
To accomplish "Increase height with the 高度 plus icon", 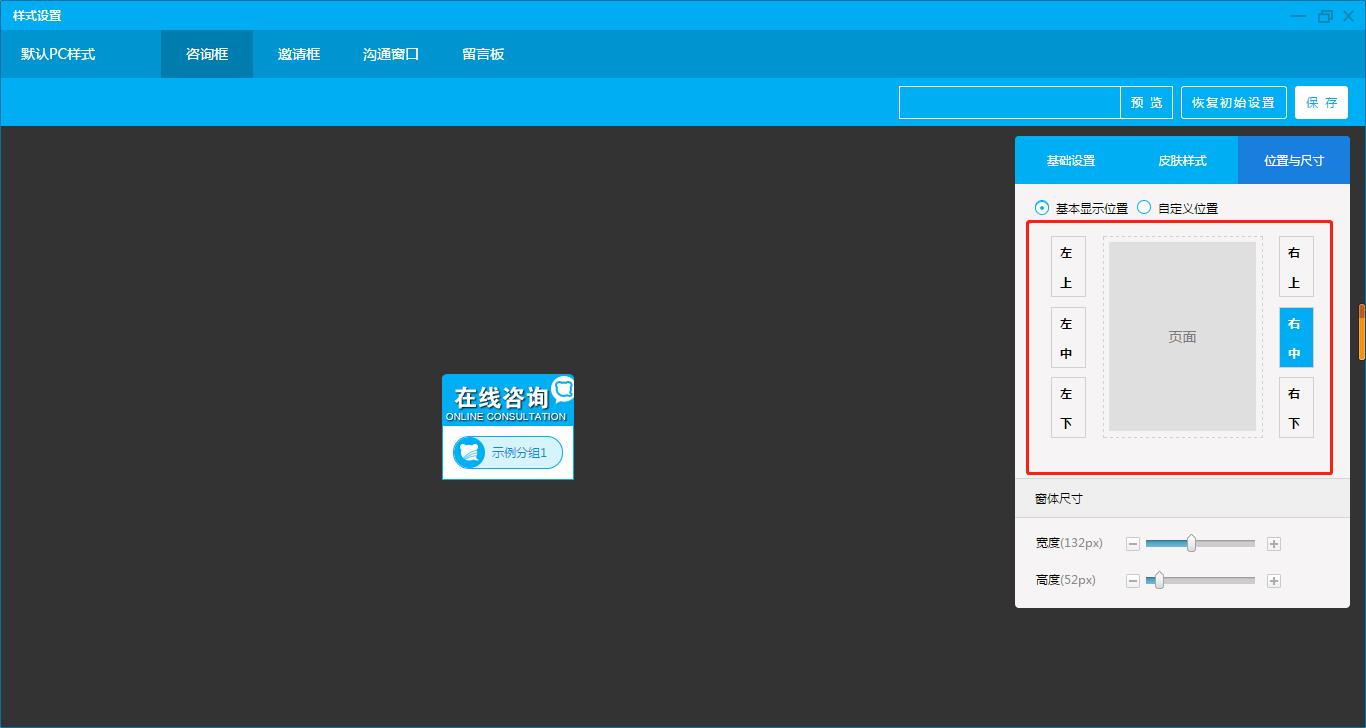I will point(1273,581).
